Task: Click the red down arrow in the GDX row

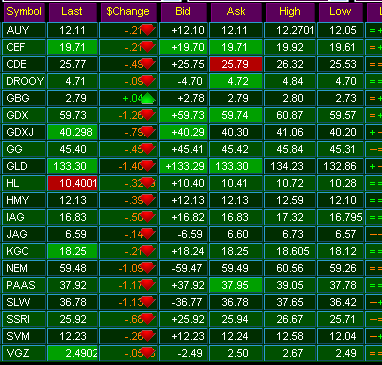Action: pos(147,115)
